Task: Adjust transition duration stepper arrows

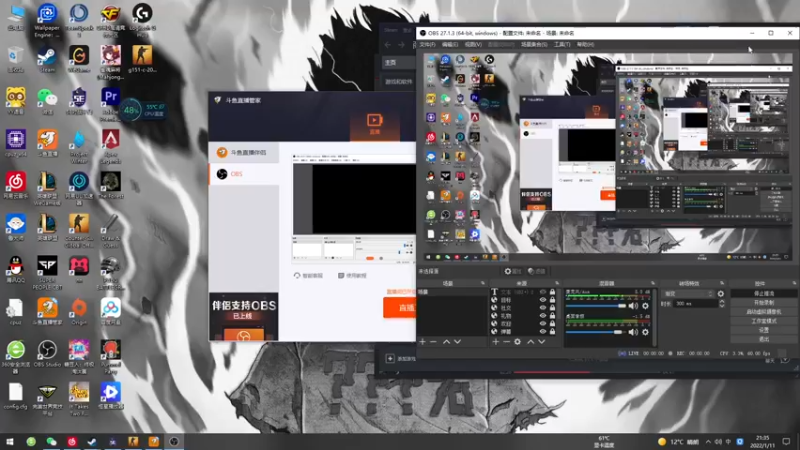Action: (x=721, y=304)
